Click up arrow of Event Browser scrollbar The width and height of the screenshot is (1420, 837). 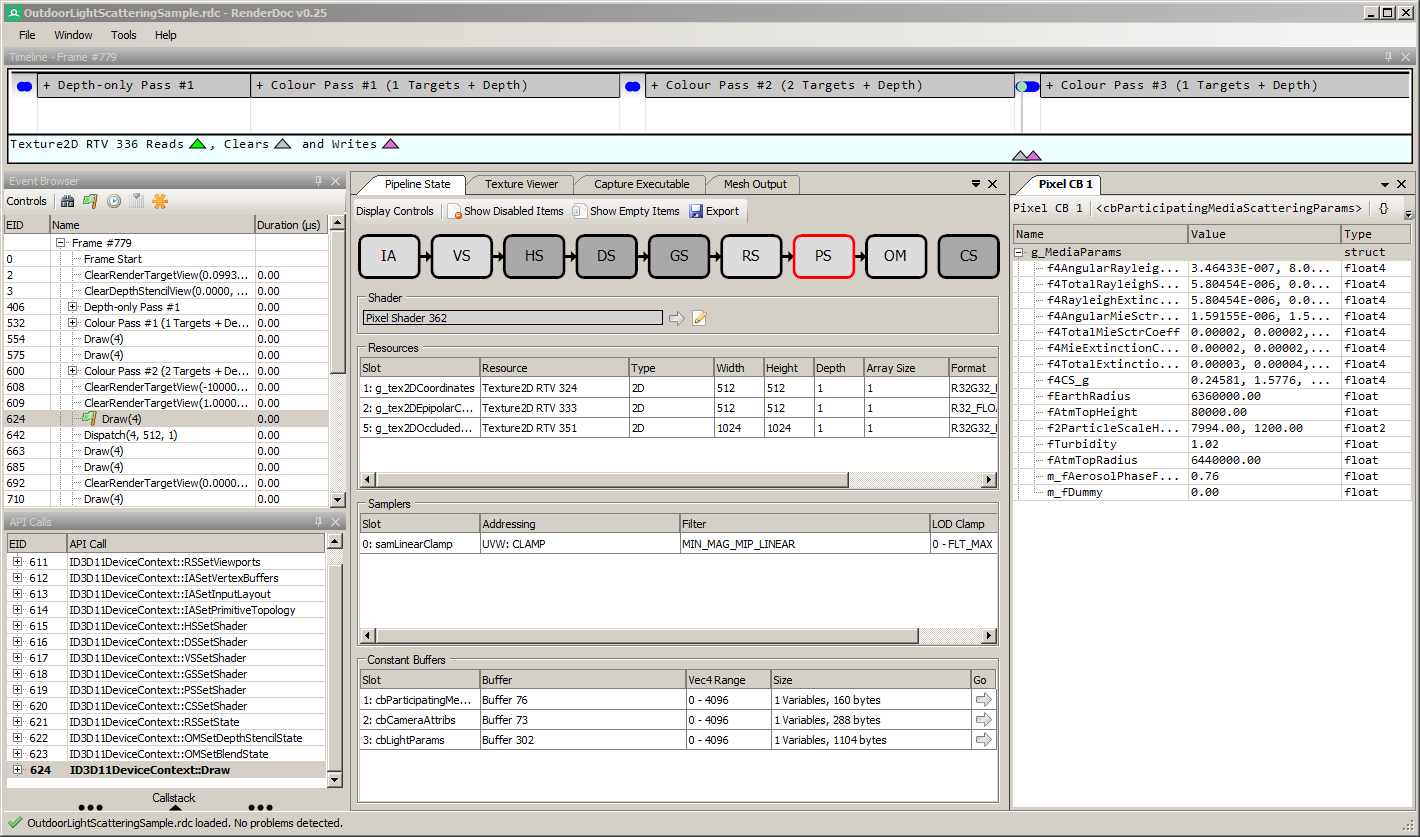338,224
